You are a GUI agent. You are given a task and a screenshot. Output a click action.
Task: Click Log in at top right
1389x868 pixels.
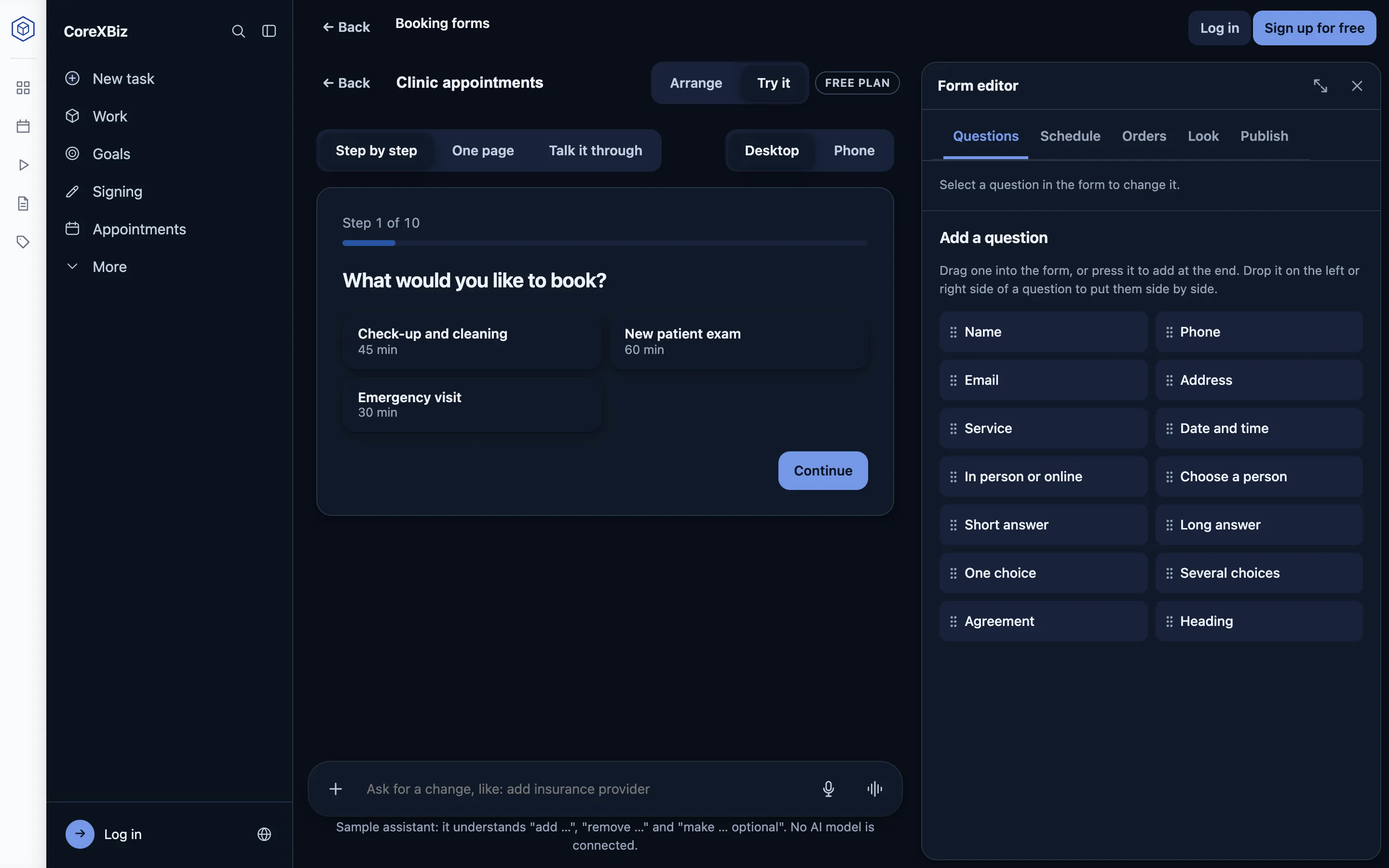coord(1219,28)
